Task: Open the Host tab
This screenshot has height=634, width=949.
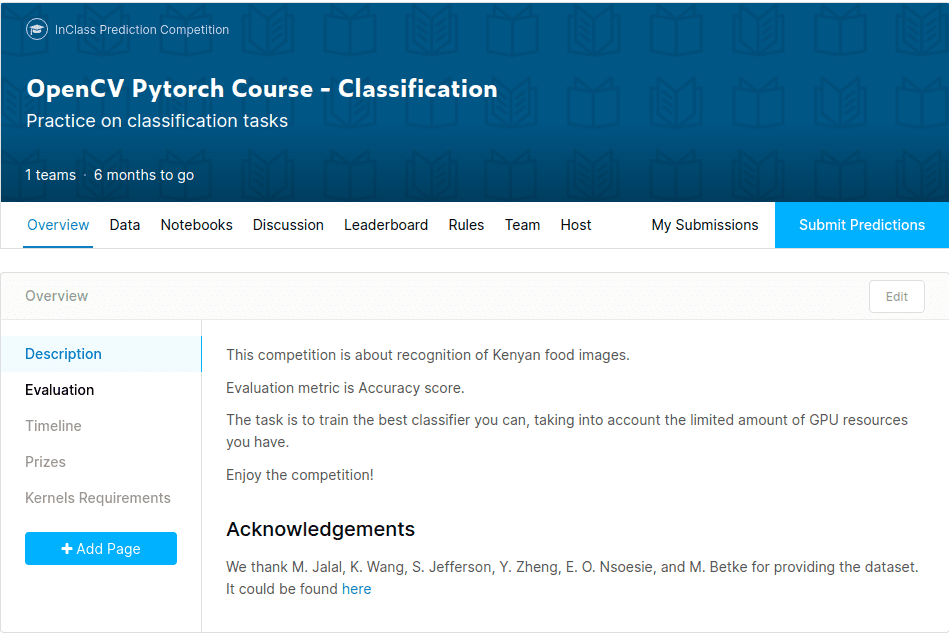Action: click(x=576, y=225)
